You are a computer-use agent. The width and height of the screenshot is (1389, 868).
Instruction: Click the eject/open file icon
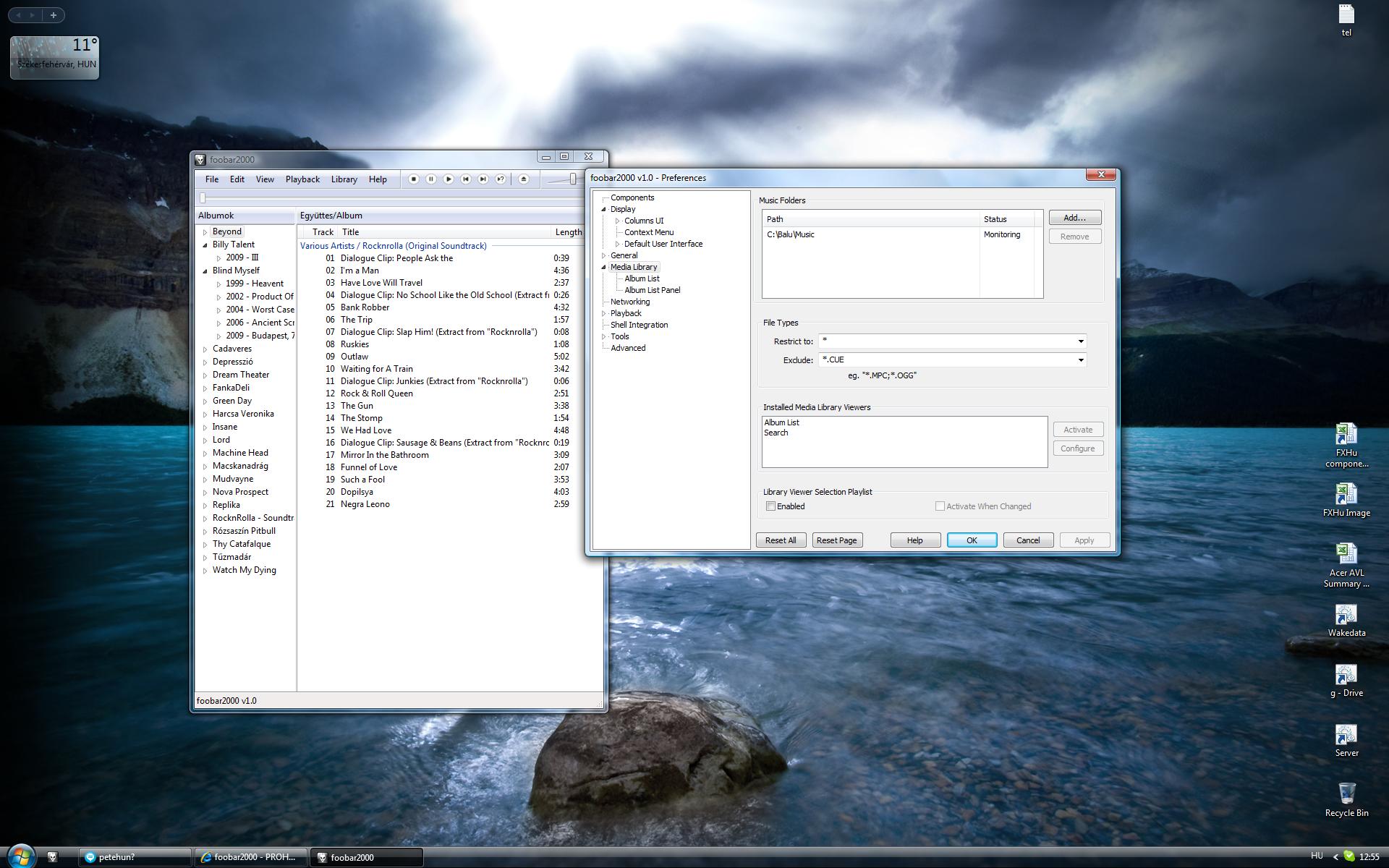pos(524,179)
